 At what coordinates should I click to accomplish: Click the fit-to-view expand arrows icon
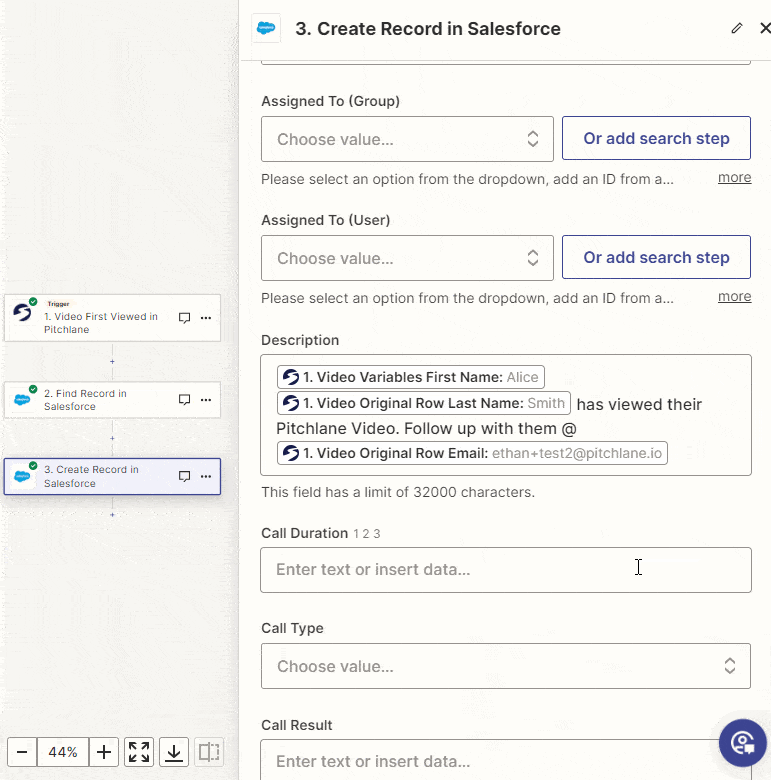coord(139,752)
